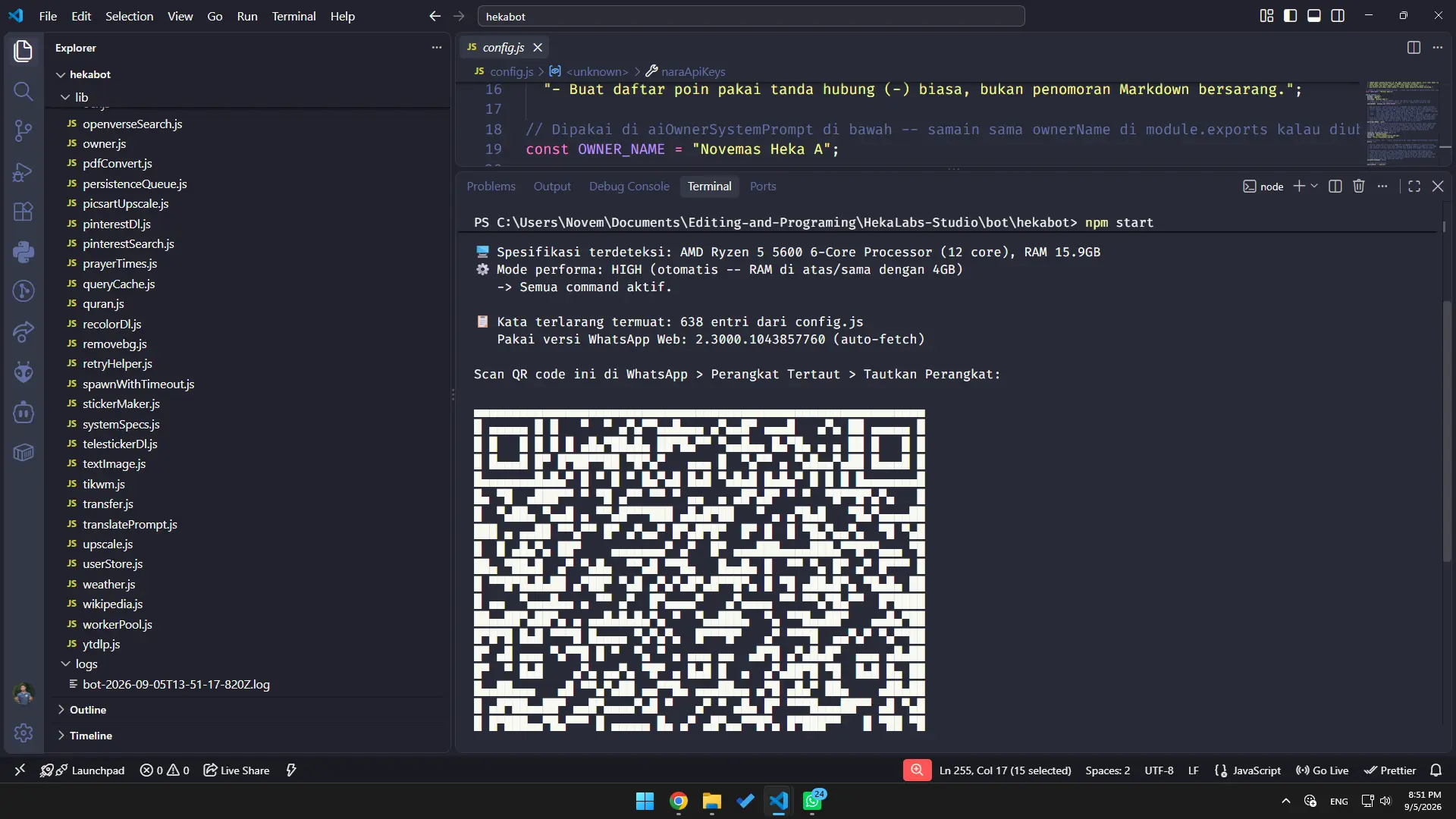1456x819 pixels.
Task: Go forward in navigation history
Action: click(459, 16)
